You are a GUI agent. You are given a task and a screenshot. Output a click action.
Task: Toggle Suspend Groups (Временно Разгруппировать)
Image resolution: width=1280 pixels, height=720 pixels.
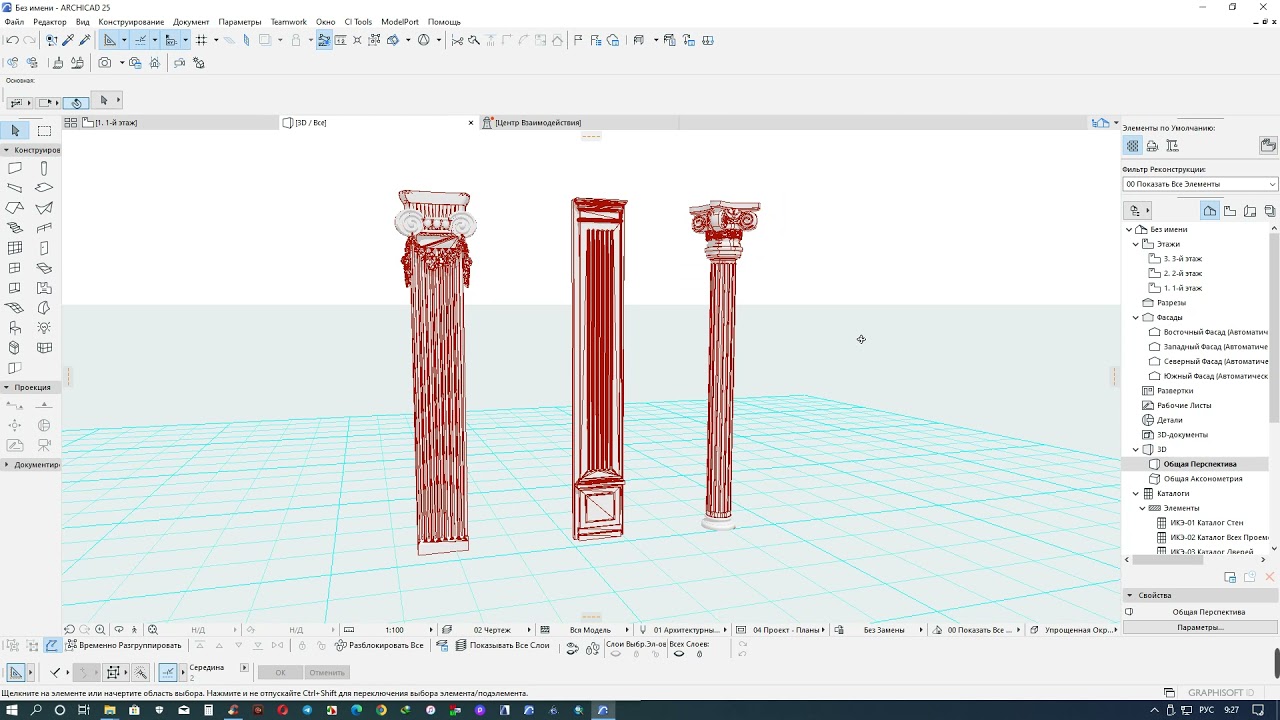[123, 646]
